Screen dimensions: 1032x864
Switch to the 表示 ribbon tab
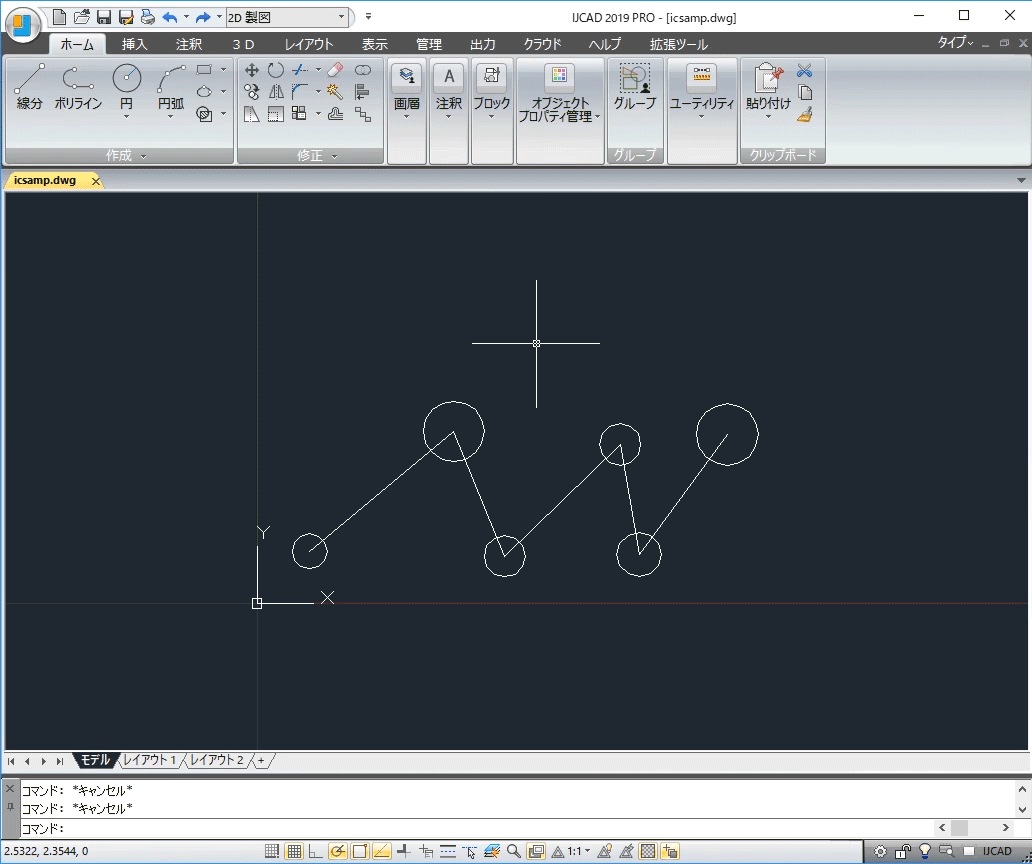click(374, 44)
